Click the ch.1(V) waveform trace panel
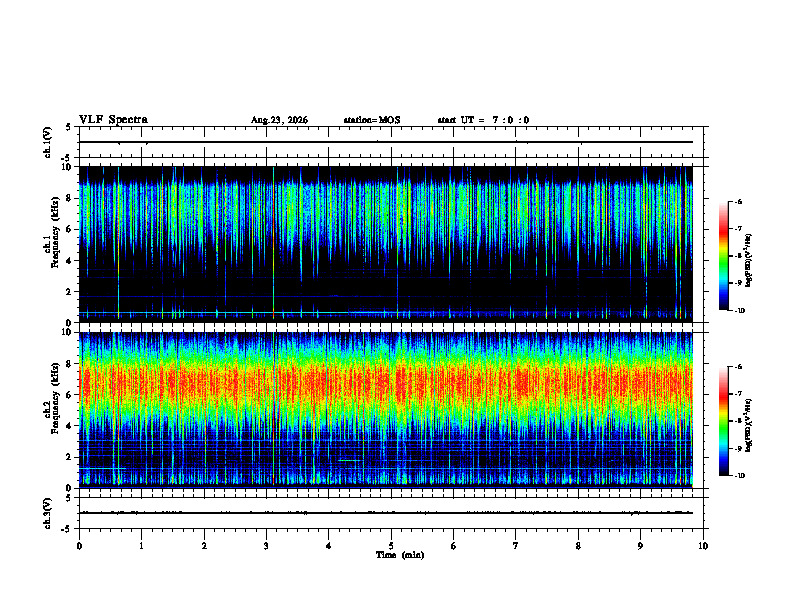The width and height of the screenshot is (792, 612). 391,142
